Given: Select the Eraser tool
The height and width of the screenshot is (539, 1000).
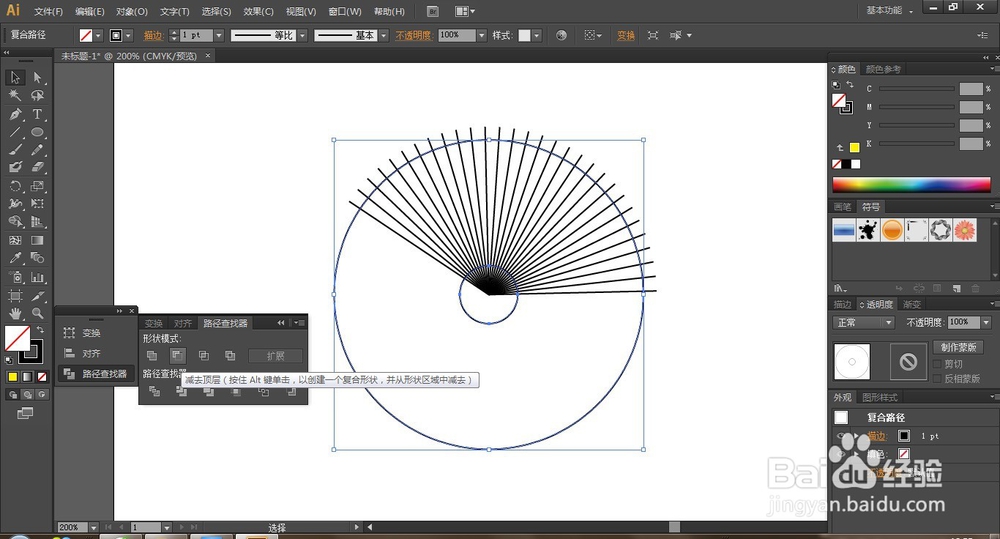Looking at the screenshot, I should 37,167.
